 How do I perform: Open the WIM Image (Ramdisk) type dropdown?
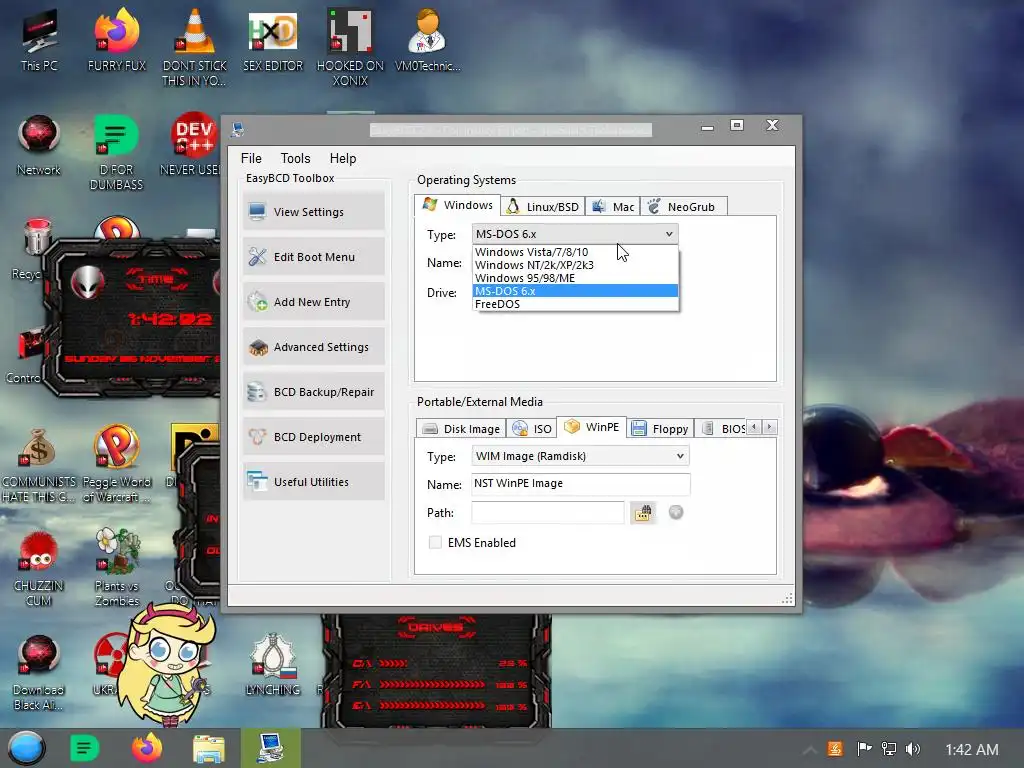(x=580, y=456)
